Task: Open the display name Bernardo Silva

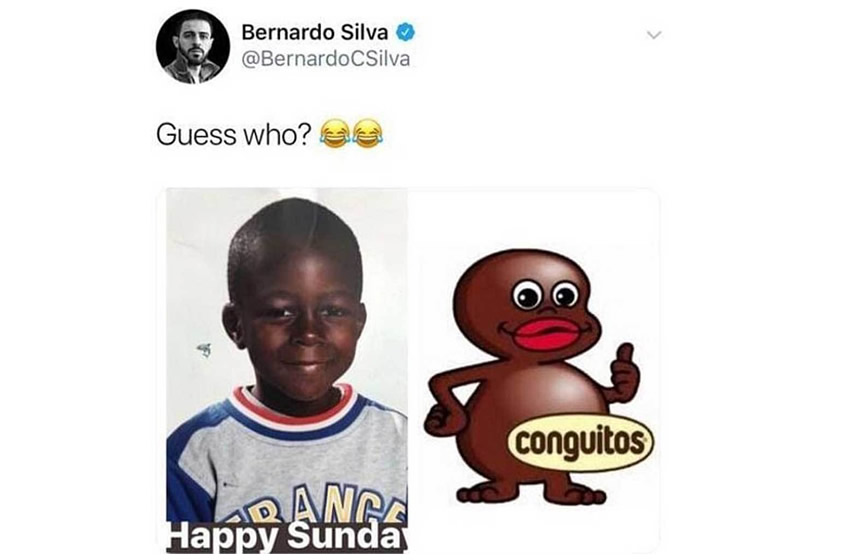Action: [x=314, y=33]
